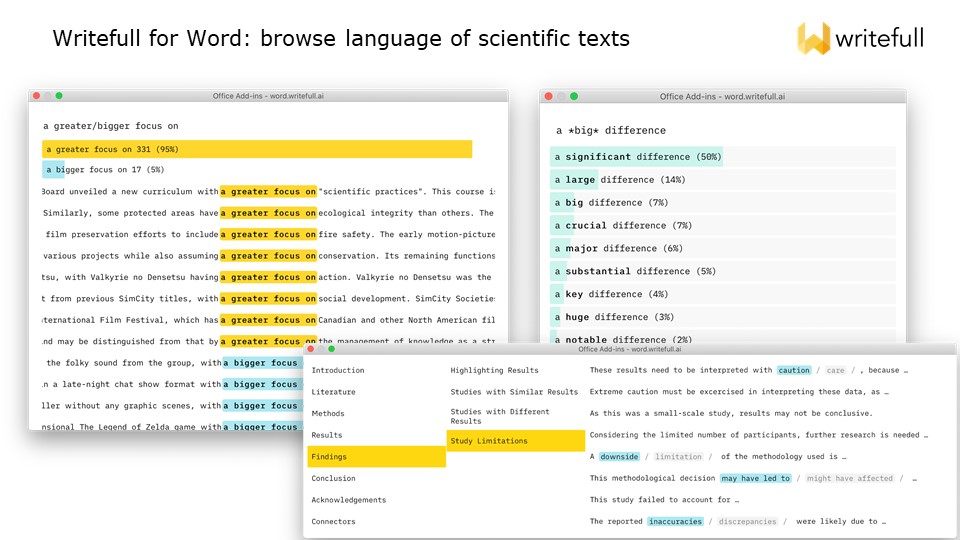Choose 'a key difference (4%)' result
The width and height of the screenshot is (960, 540).
[722, 294]
